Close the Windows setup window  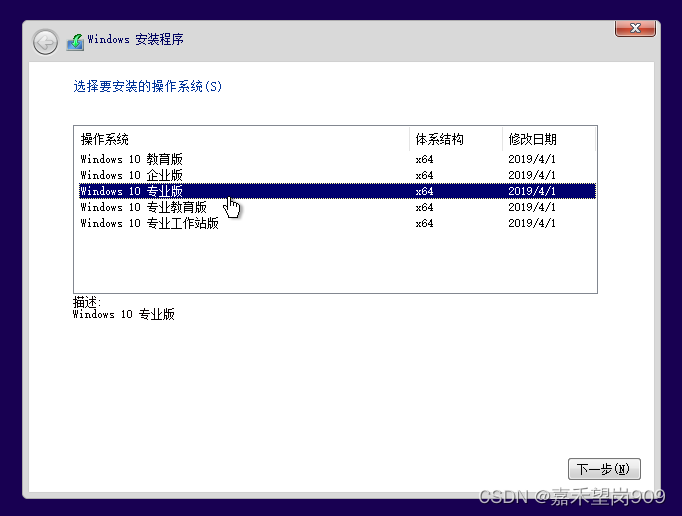(x=635, y=28)
